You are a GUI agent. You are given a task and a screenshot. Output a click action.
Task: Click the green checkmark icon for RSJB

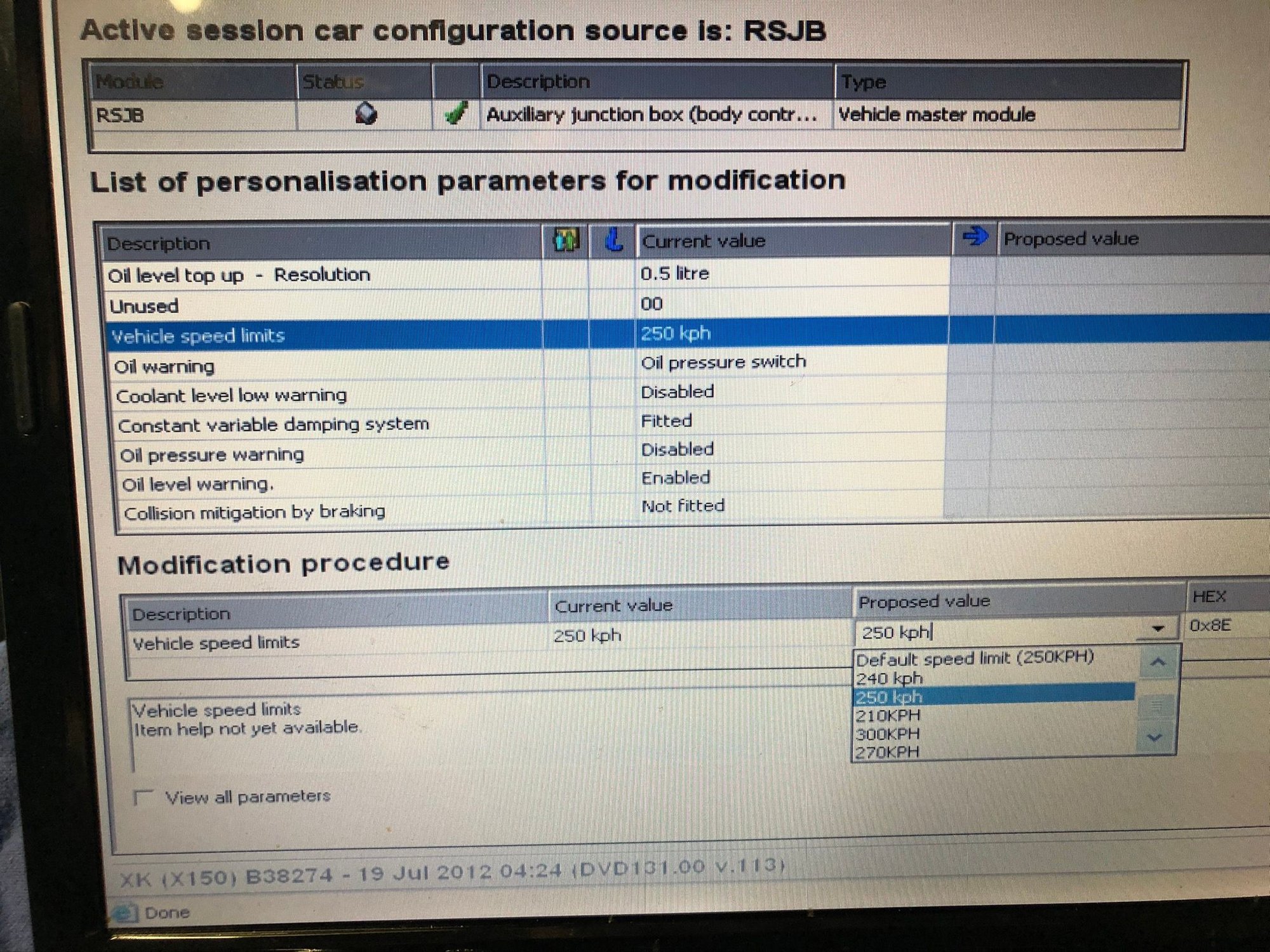[x=455, y=114]
